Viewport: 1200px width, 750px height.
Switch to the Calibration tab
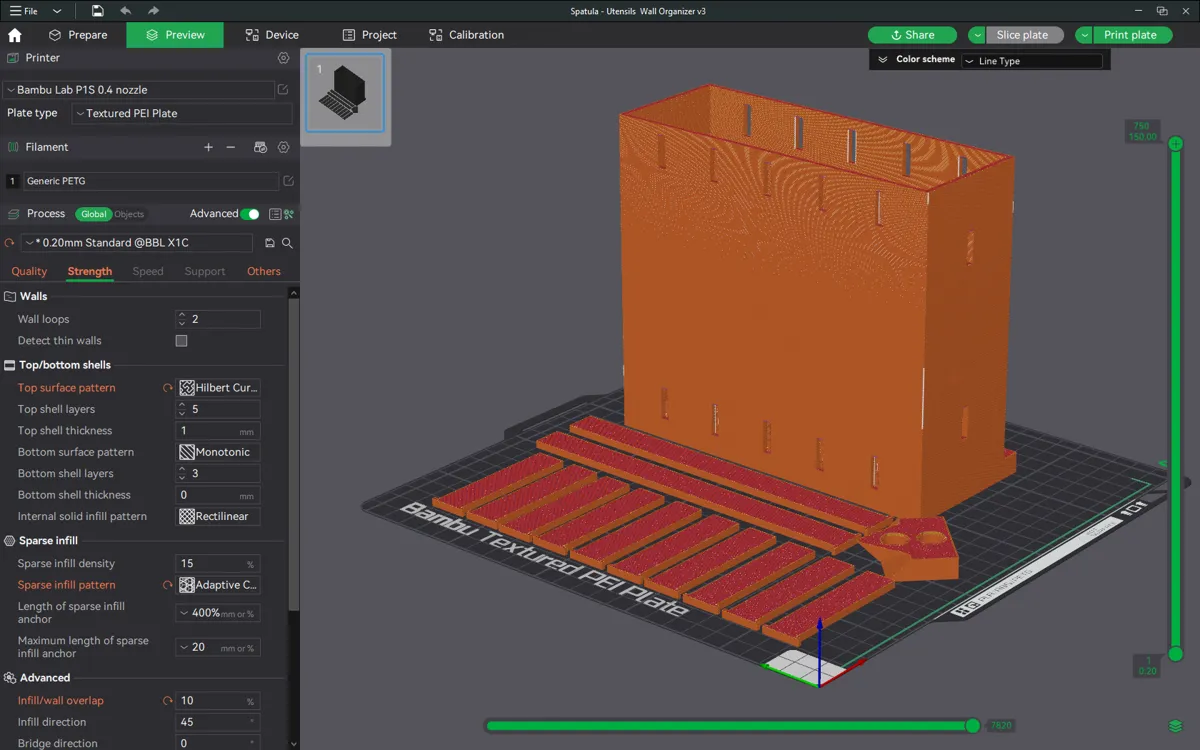pyautogui.click(x=466, y=35)
